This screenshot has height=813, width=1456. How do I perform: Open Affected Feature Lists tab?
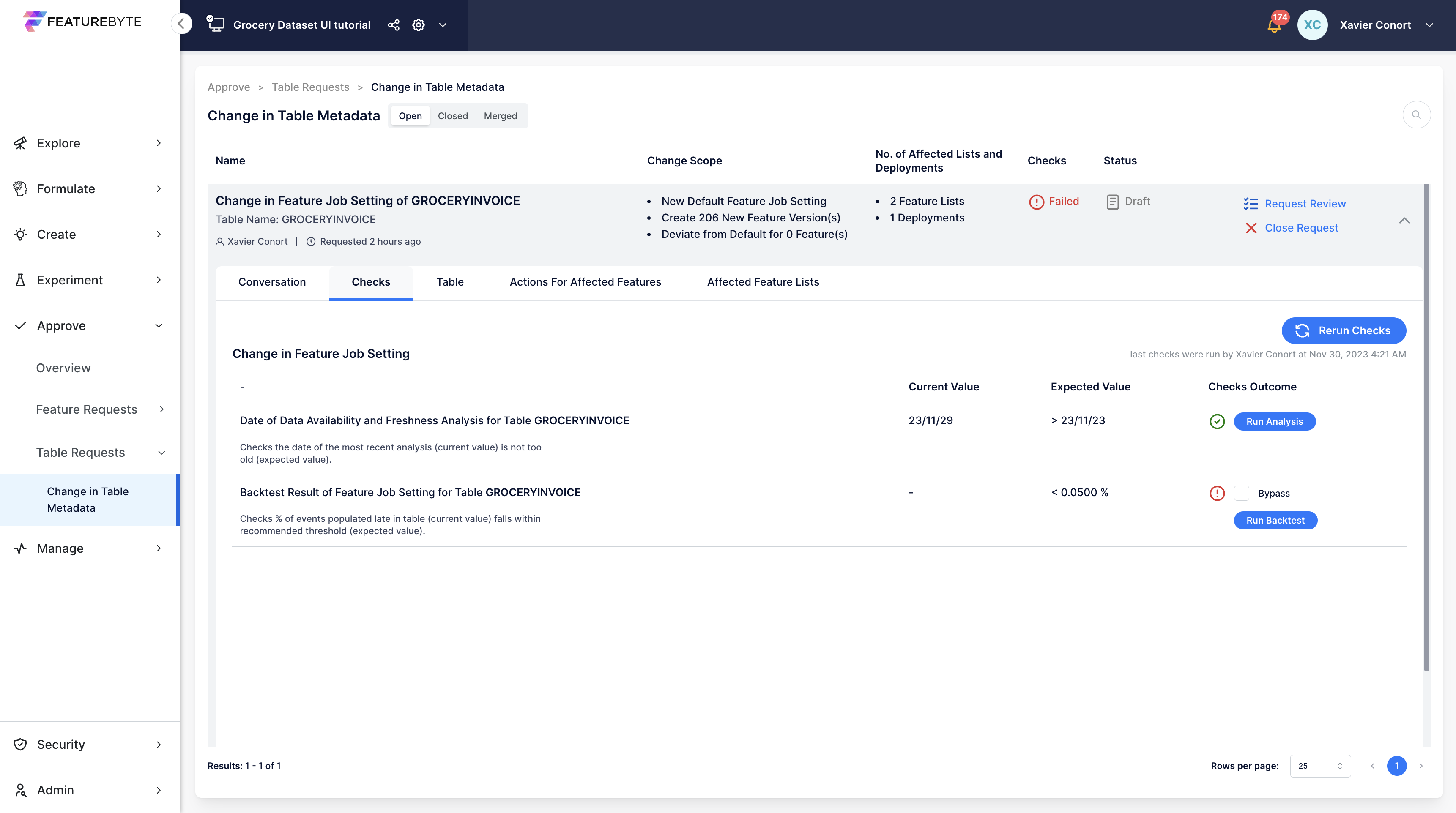[763, 282]
